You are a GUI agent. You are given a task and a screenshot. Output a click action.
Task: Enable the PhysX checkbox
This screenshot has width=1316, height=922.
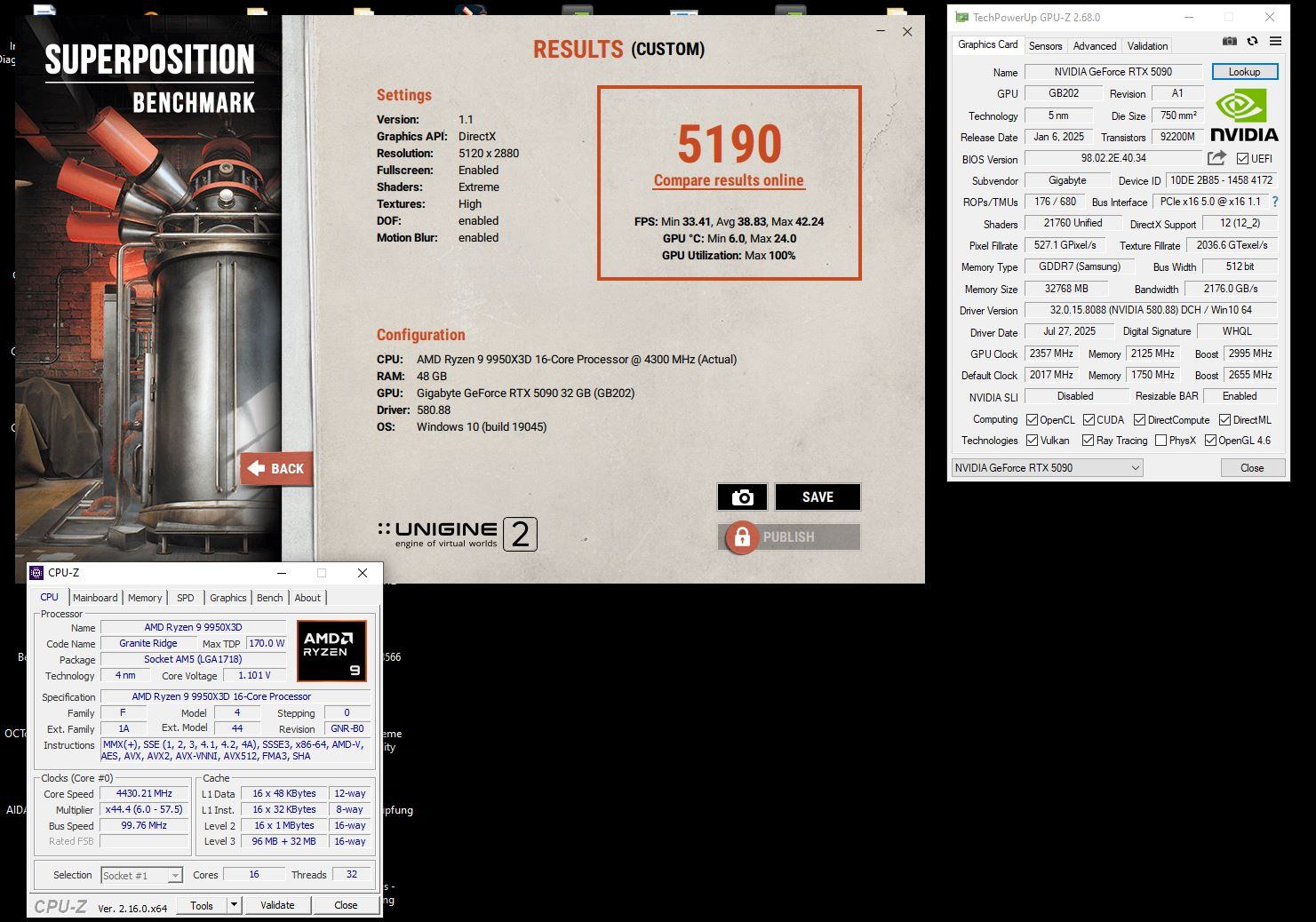[1160, 441]
